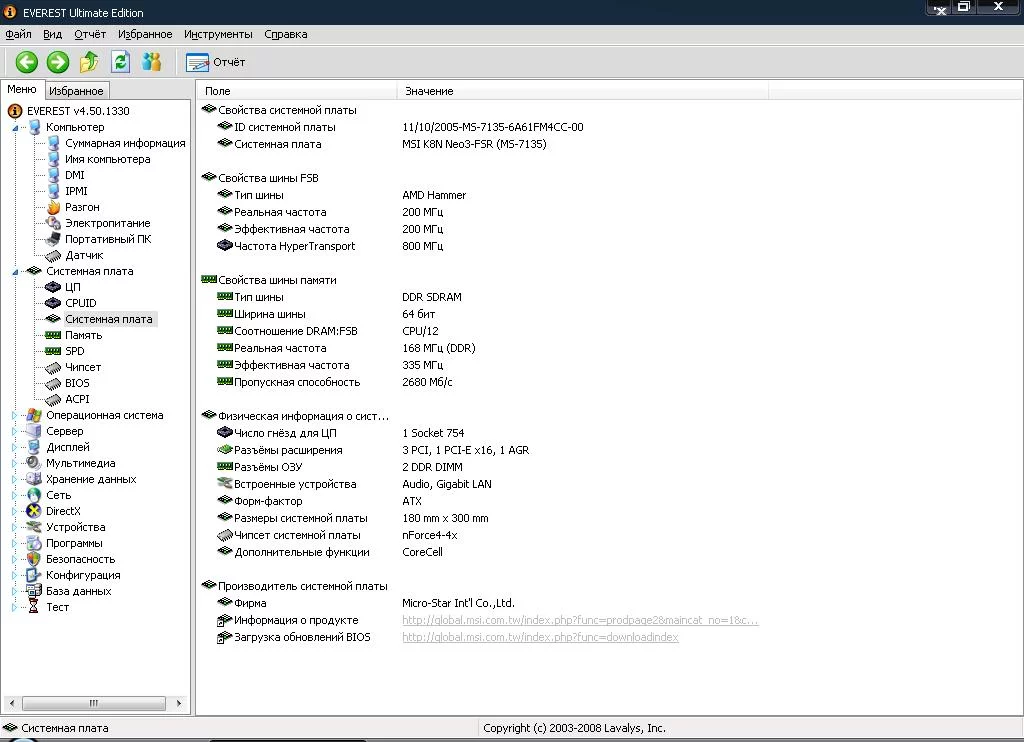Click the up-level folder arrow icon
Viewport: 1024px width, 742px height.
[89, 62]
